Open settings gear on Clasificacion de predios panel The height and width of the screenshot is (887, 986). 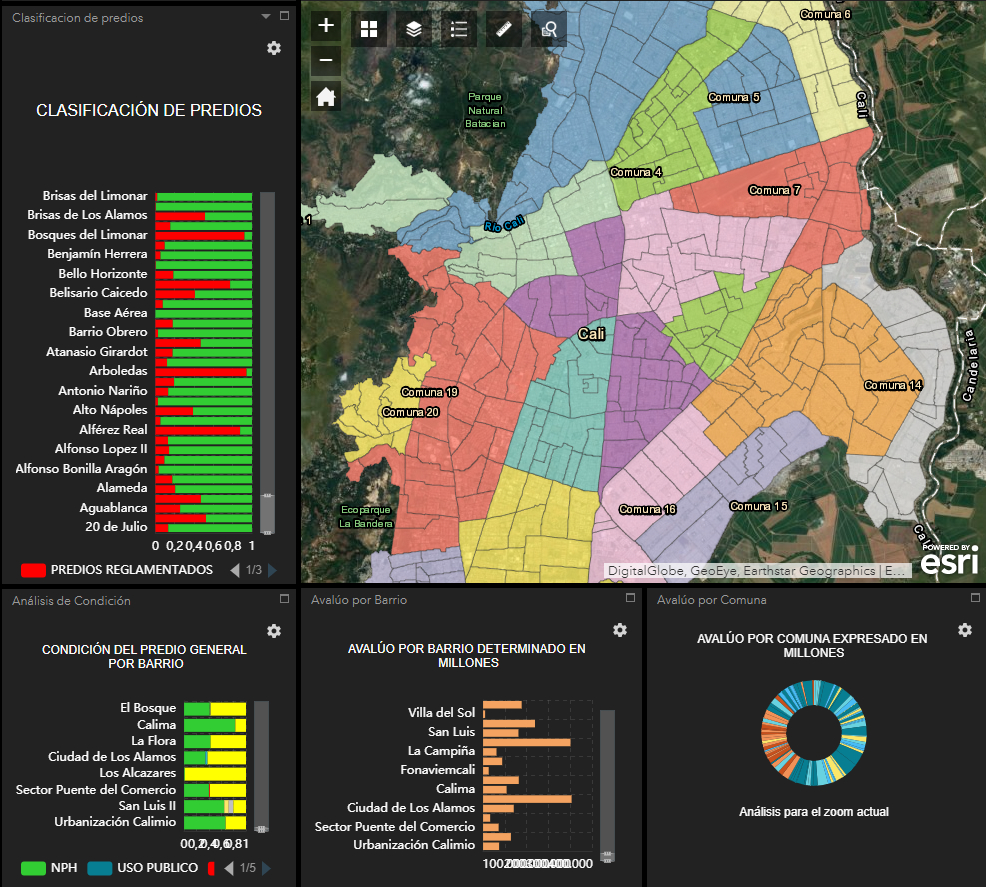(274, 48)
